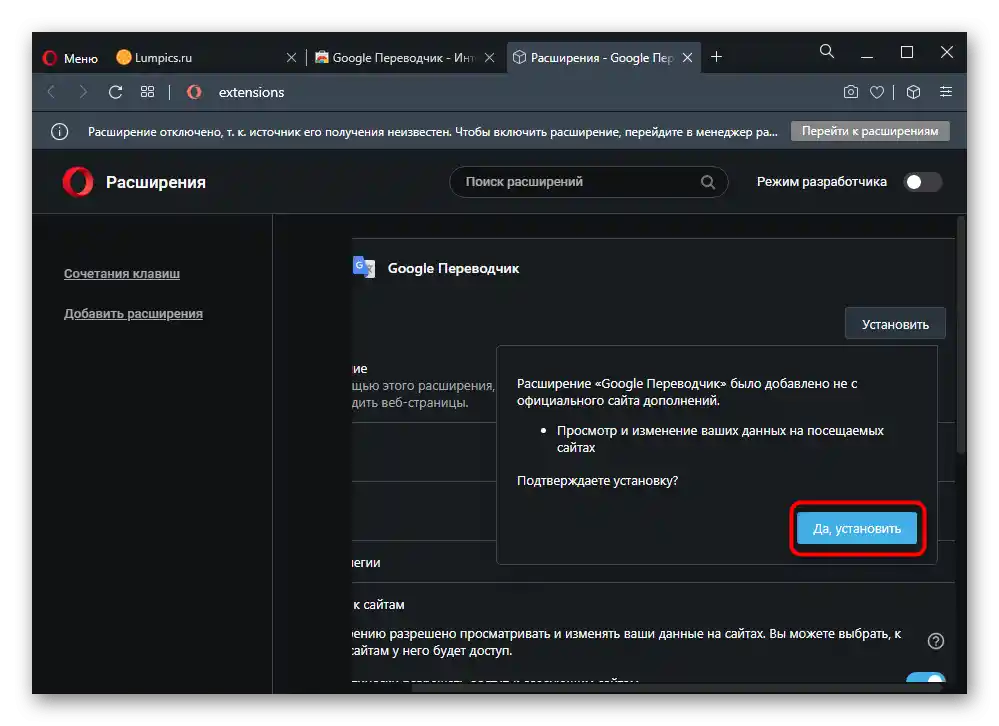Add page to bookmarks heart icon
The width and height of the screenshot is (999, 726).
(877, 92)
